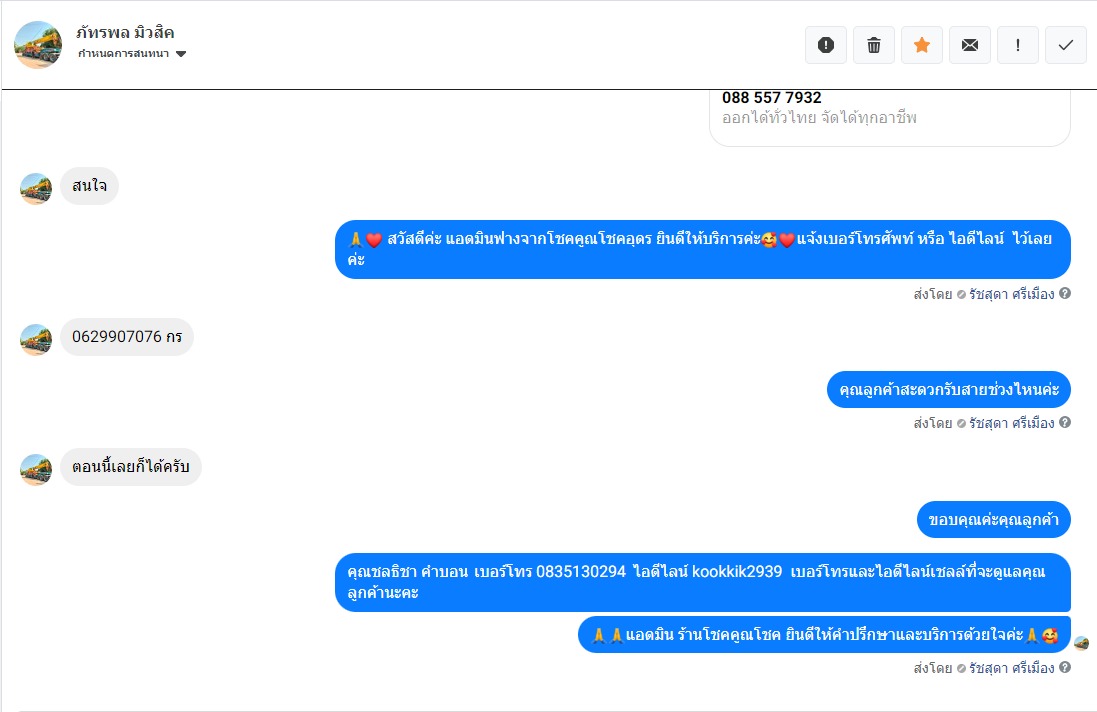Click the help icon under the greeting message
The height and width of the screenshot is (712, 1097).
pyautogui.click(x=1065, y=294)
